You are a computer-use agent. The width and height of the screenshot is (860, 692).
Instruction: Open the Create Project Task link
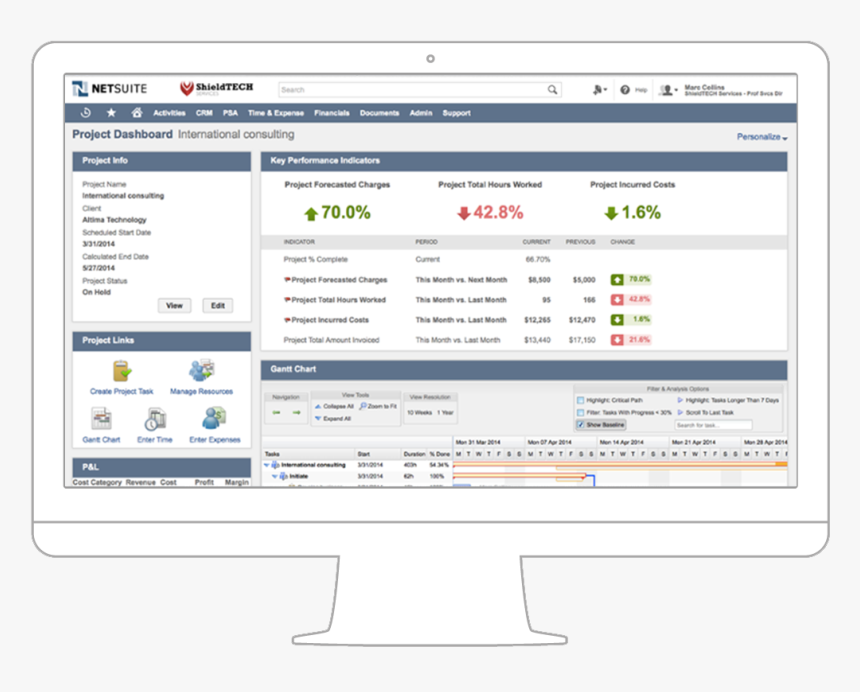122,392
